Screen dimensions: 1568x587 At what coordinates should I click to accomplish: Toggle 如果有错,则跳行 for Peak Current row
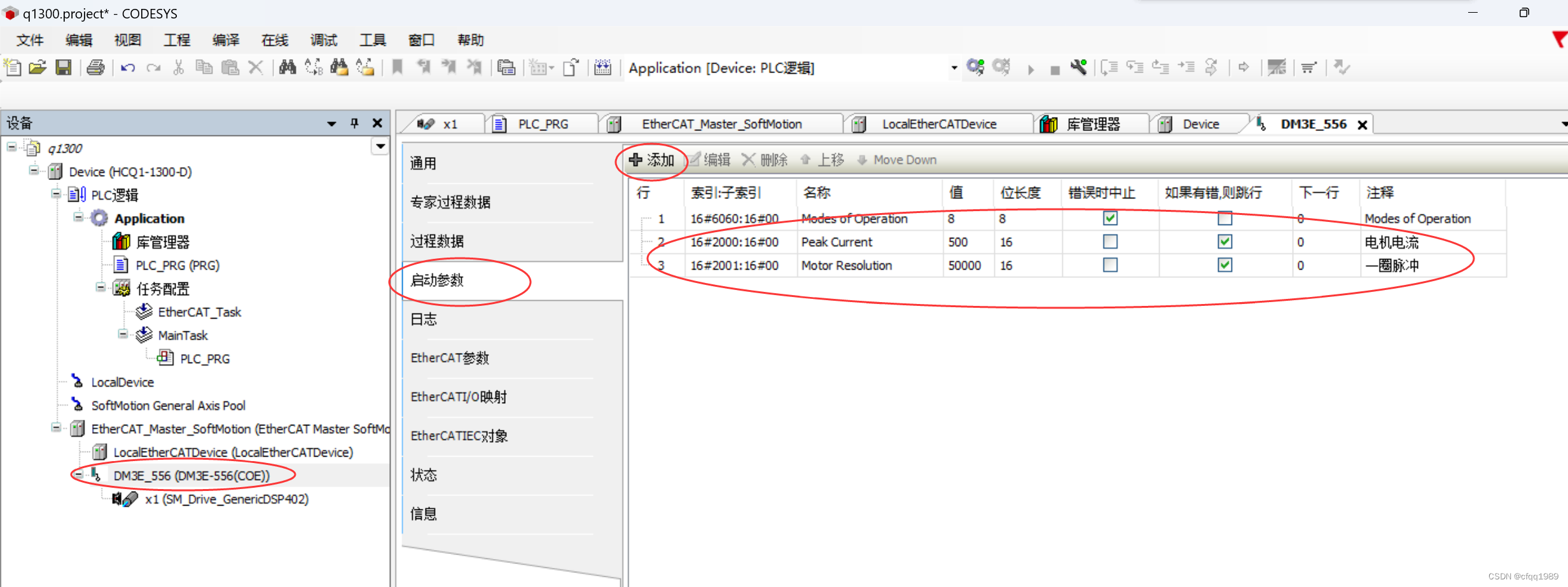[x=1225, y=242]
